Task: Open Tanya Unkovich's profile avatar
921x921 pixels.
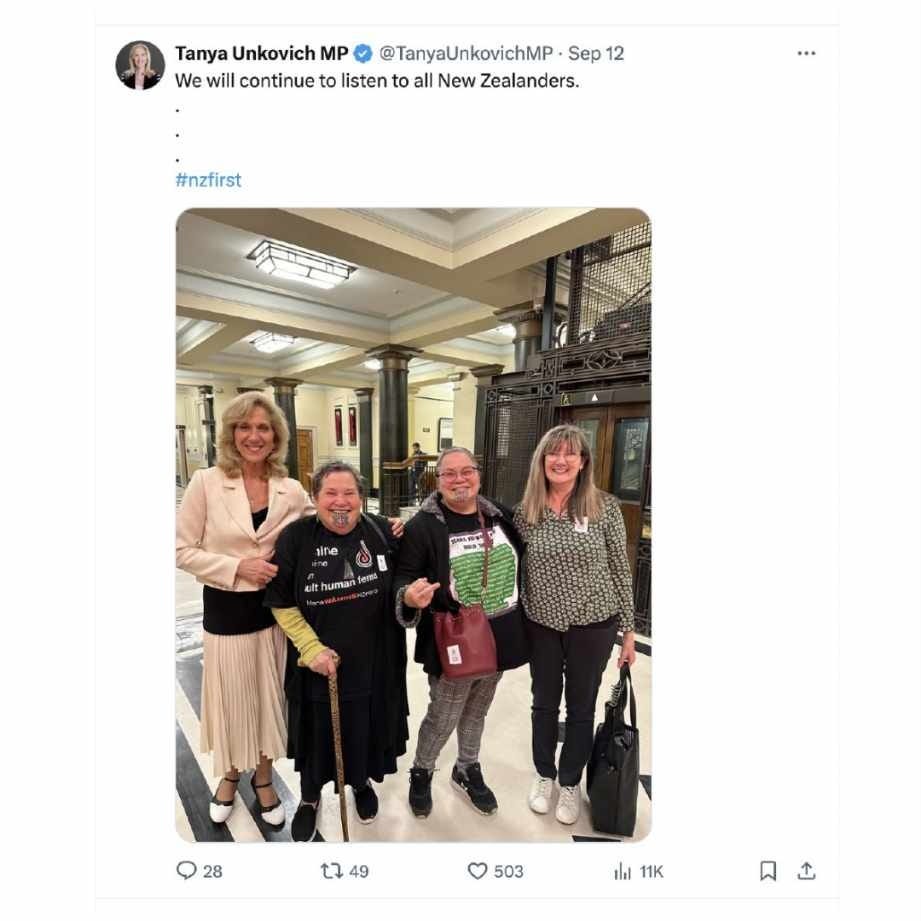Action: tap(140, 65)
